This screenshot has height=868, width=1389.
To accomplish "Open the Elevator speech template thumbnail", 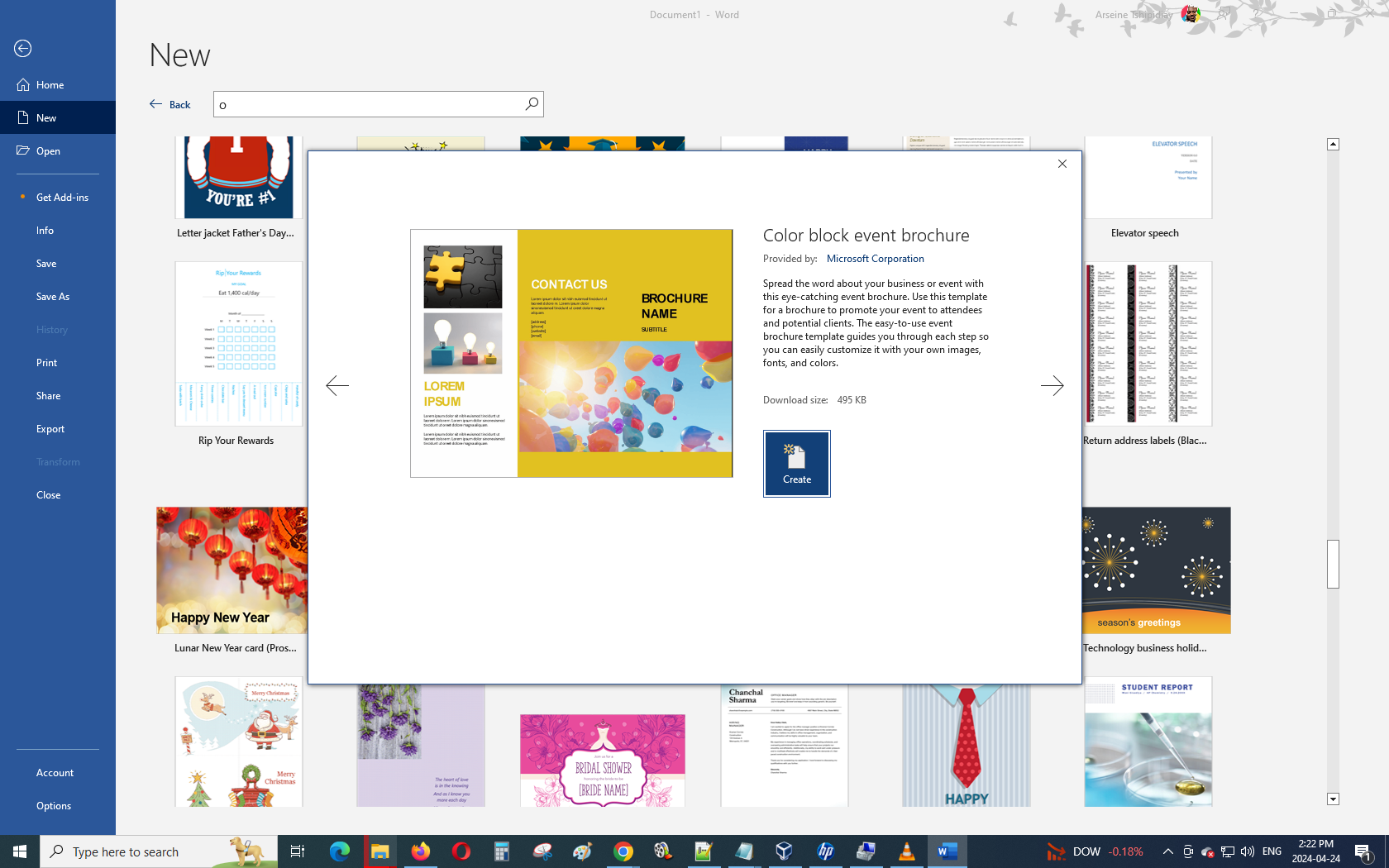I will [x=1148, y=178].
